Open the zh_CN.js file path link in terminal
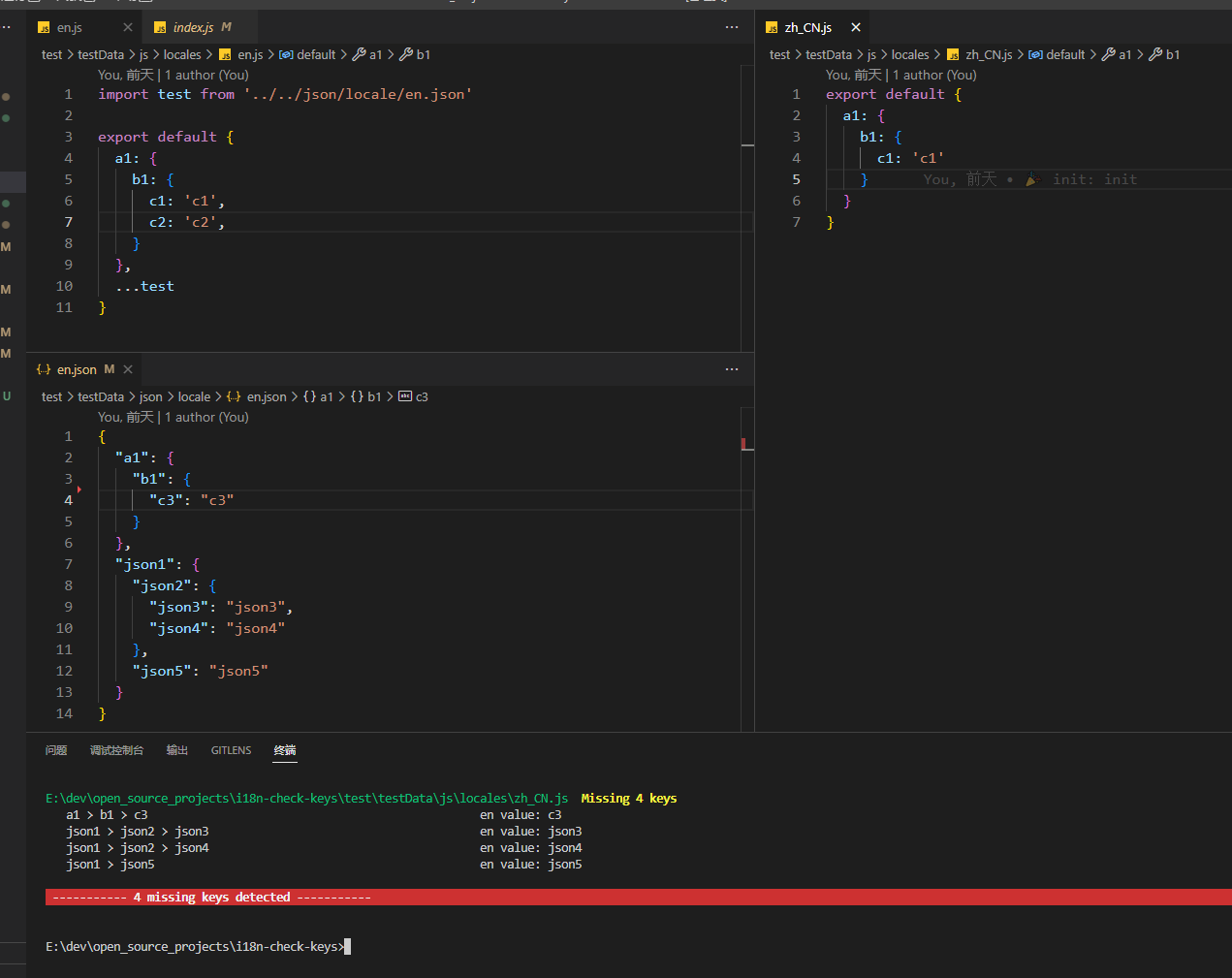Image resolution: width=1232 pixels, height=978 pixels. [306, 799]
